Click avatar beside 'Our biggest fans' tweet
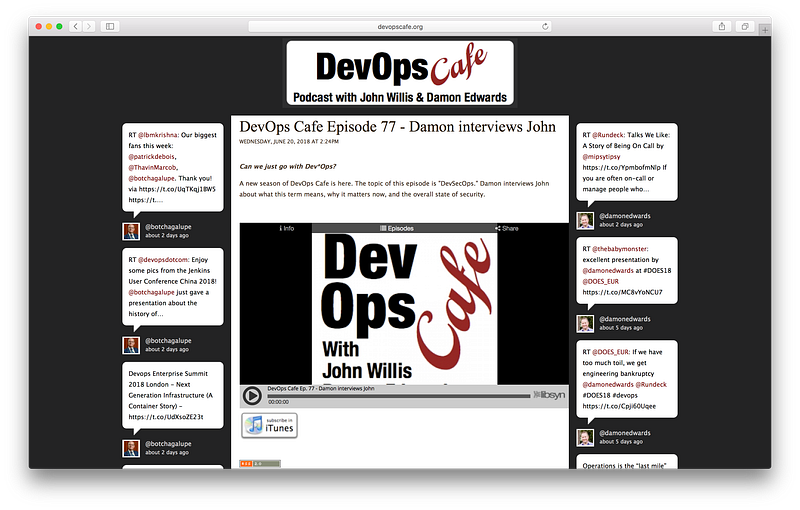Viewport: 800px width, 510px height. (131, 231)
